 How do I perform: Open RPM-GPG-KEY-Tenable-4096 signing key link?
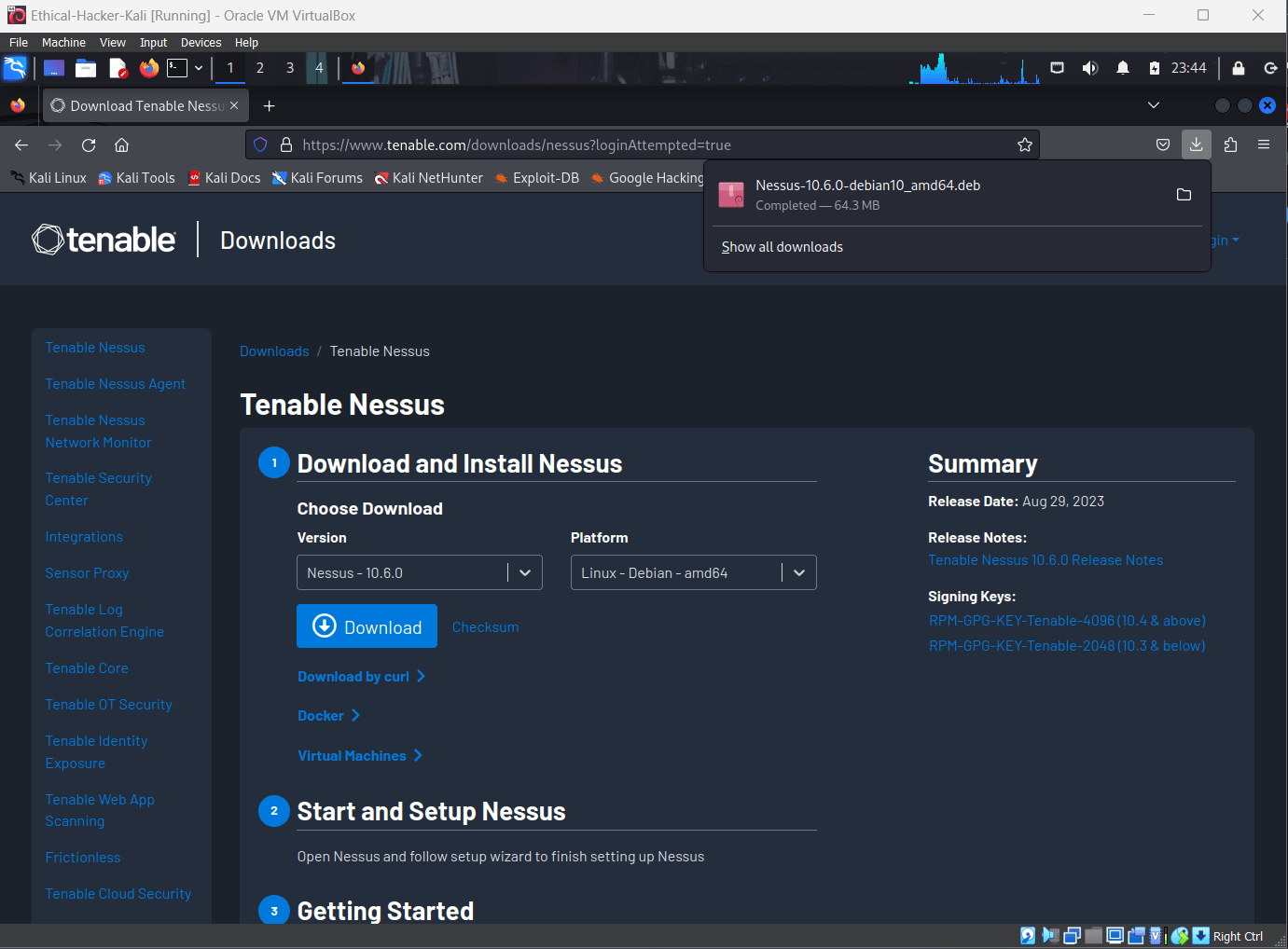pyautogui.click(x=1067, y=621)
